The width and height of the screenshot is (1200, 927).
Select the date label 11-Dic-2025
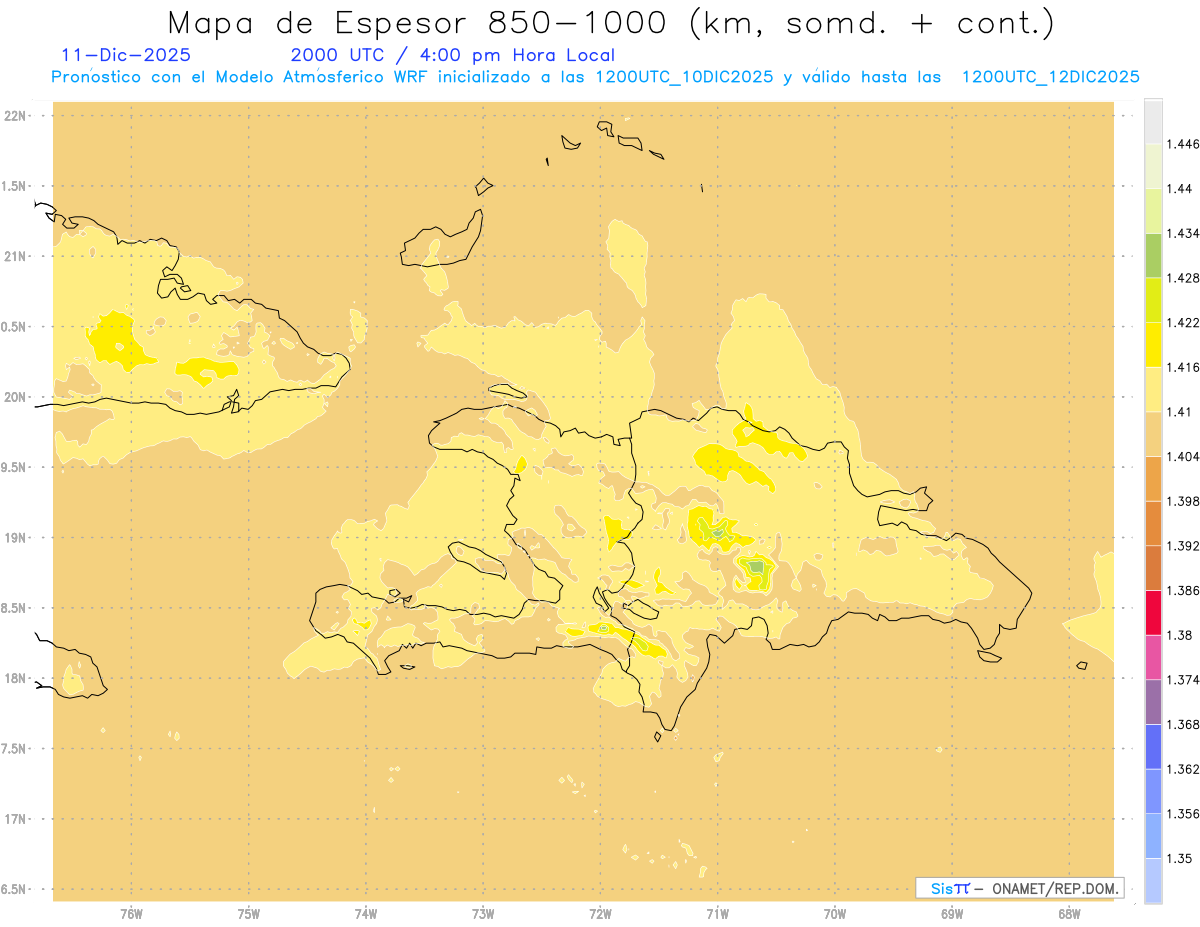(x=126, y=55)
